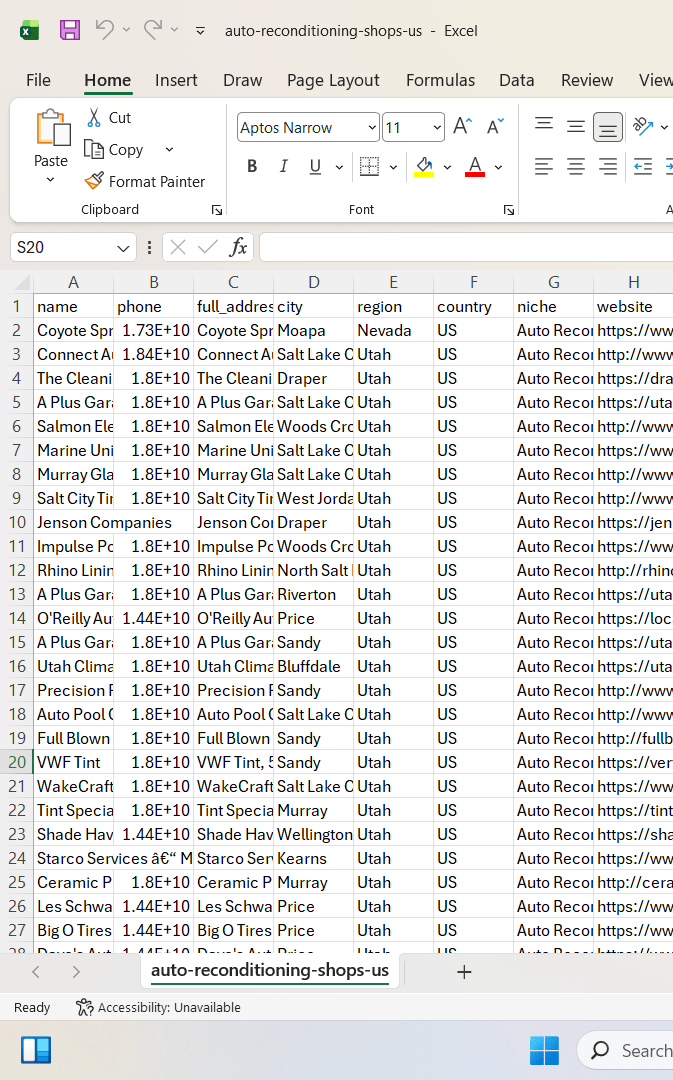Click the Select All corner triangle
This screenshot has height=1080, width=673.
22,282
